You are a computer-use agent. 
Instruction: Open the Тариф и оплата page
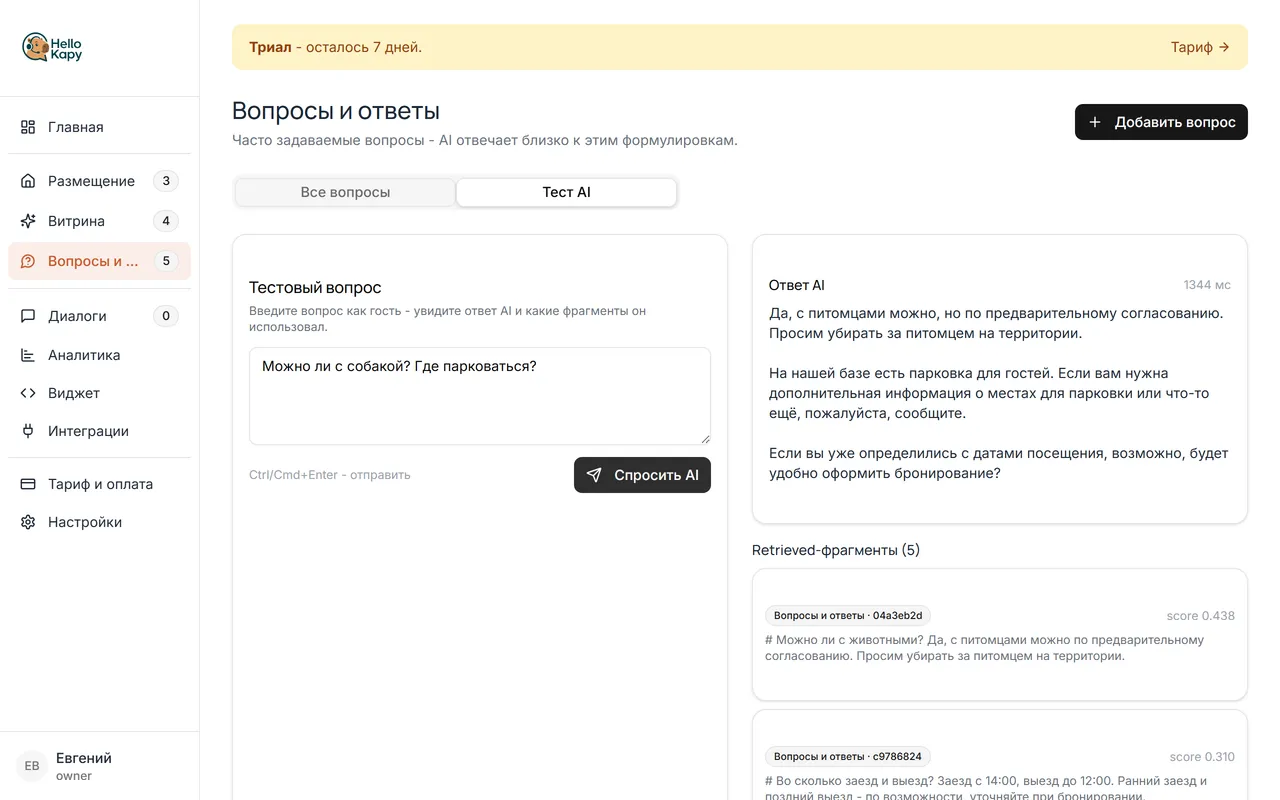tap(99, 484)
